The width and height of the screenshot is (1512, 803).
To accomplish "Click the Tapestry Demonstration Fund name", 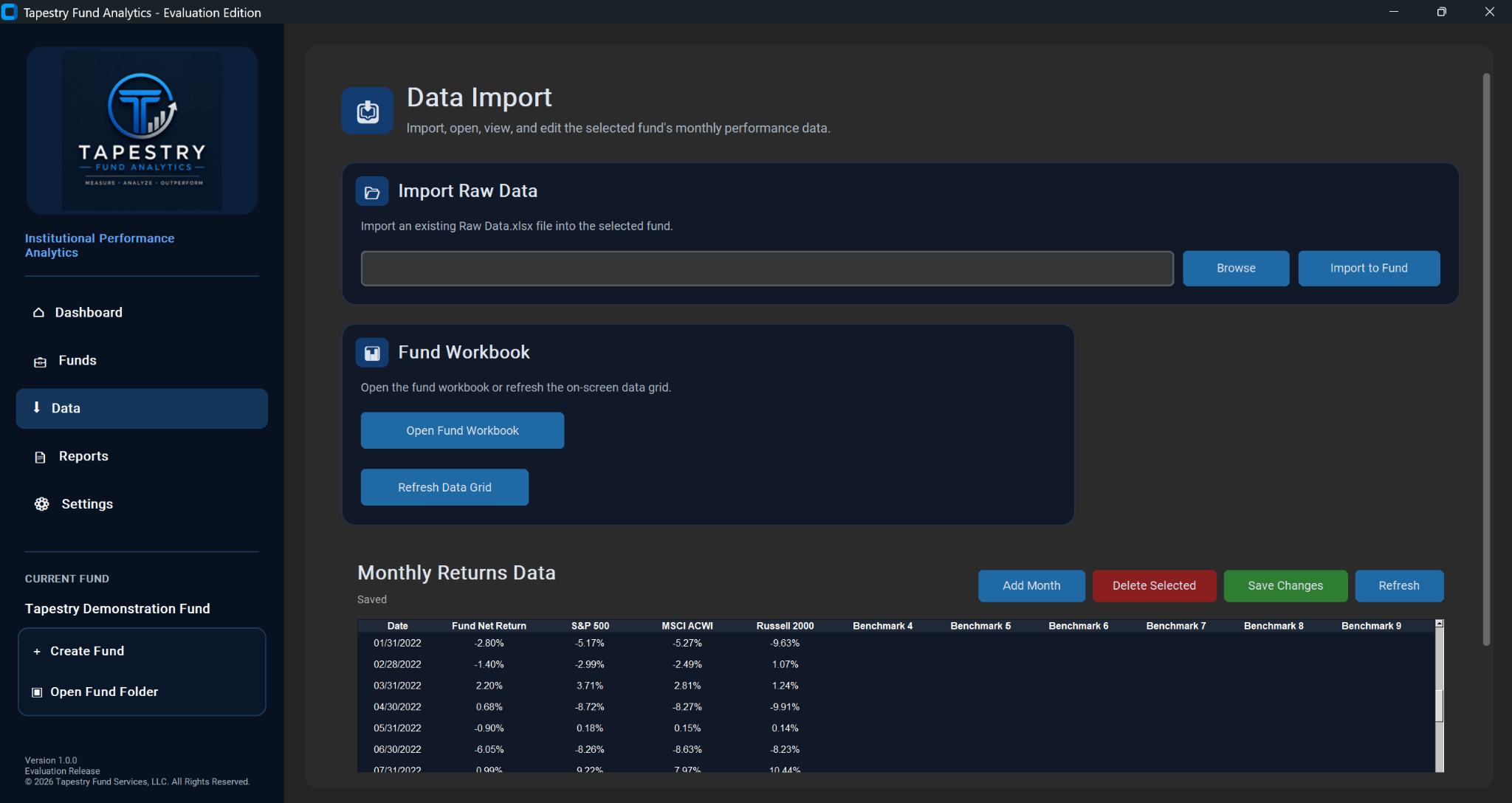I will (117, 609).
